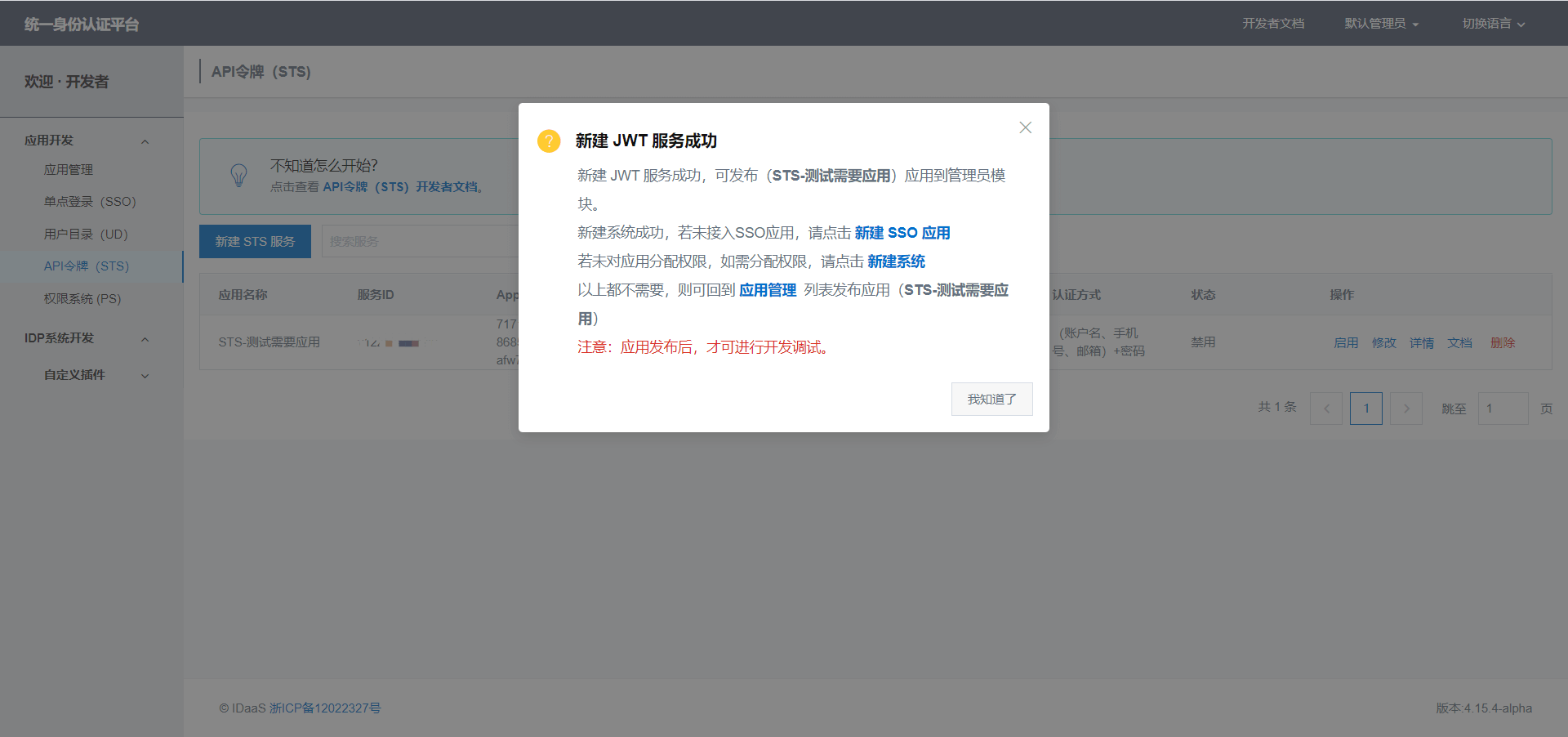Click the yellow question mark icon

pyautogui.click(x=549, y=141)
